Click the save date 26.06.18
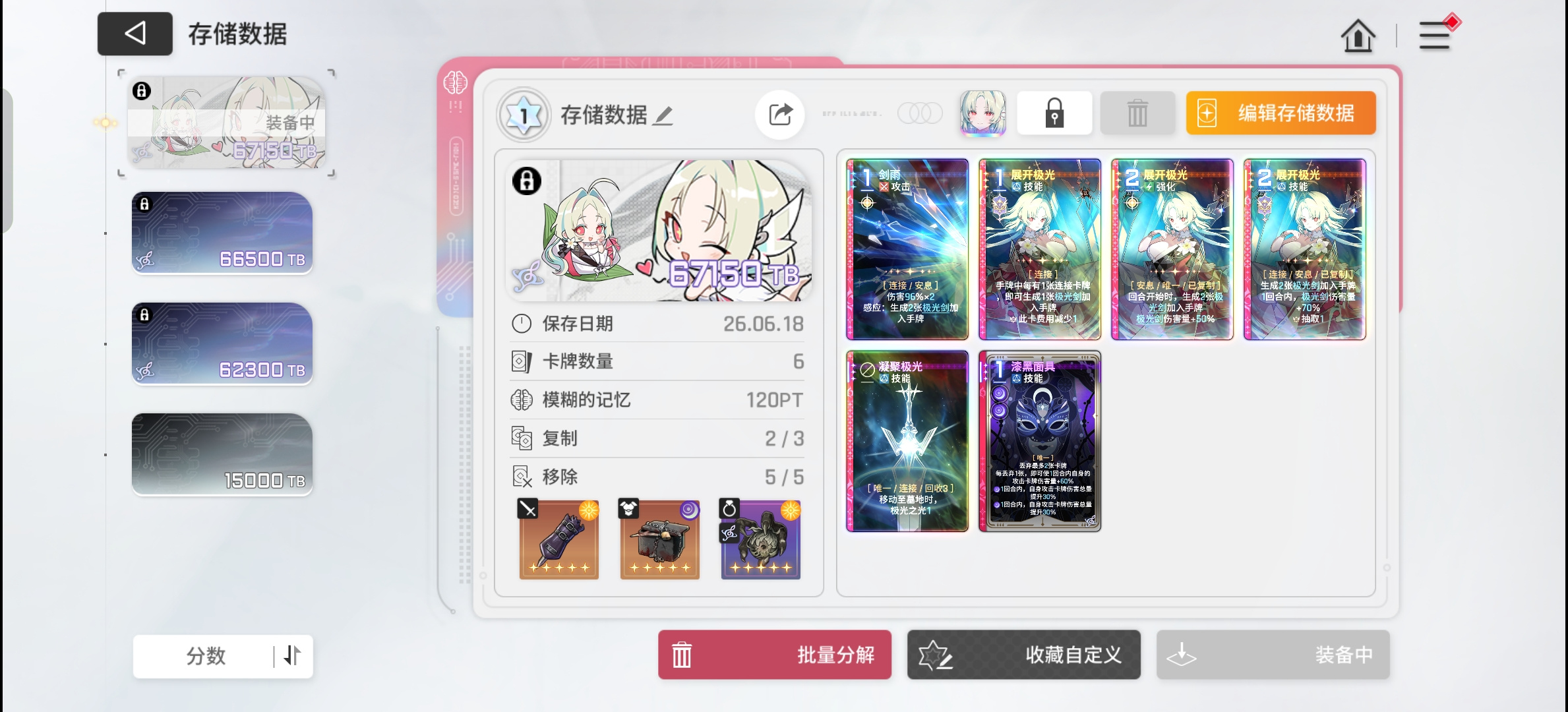The image size is (1568, 712). point(763,324)
